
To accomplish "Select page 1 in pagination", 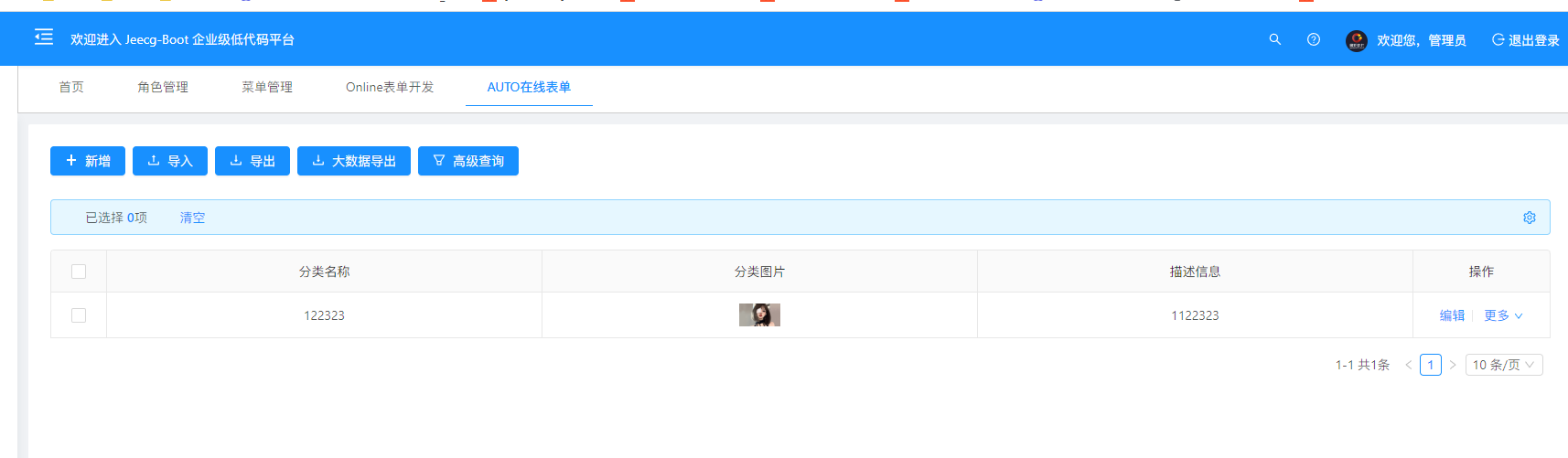I will tap(1431, 365).
